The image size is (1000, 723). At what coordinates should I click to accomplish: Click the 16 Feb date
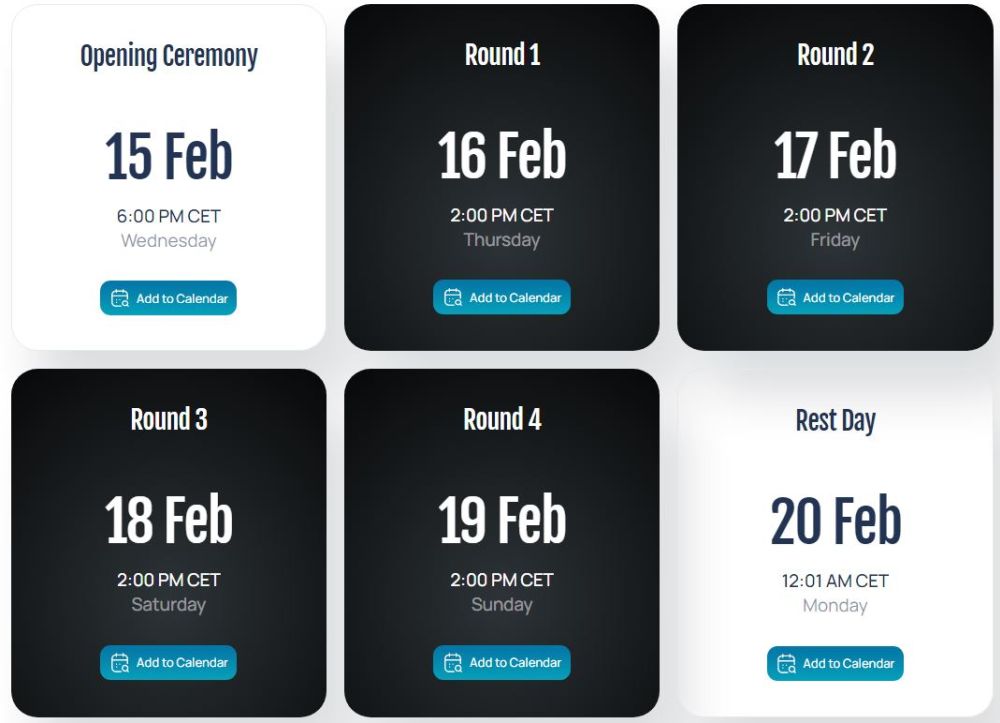click(501, 157)
